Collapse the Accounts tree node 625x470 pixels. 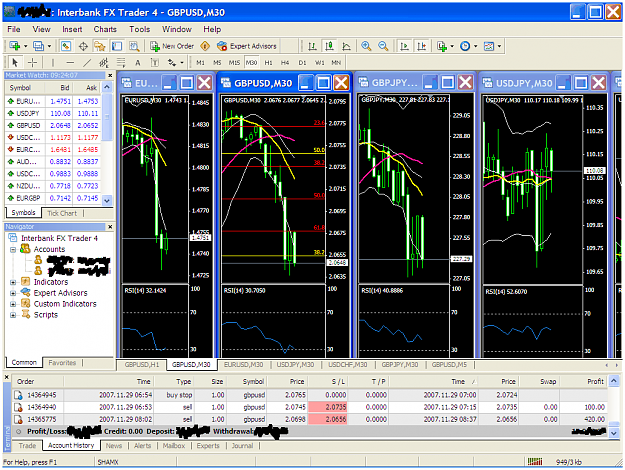coord(13,250)
